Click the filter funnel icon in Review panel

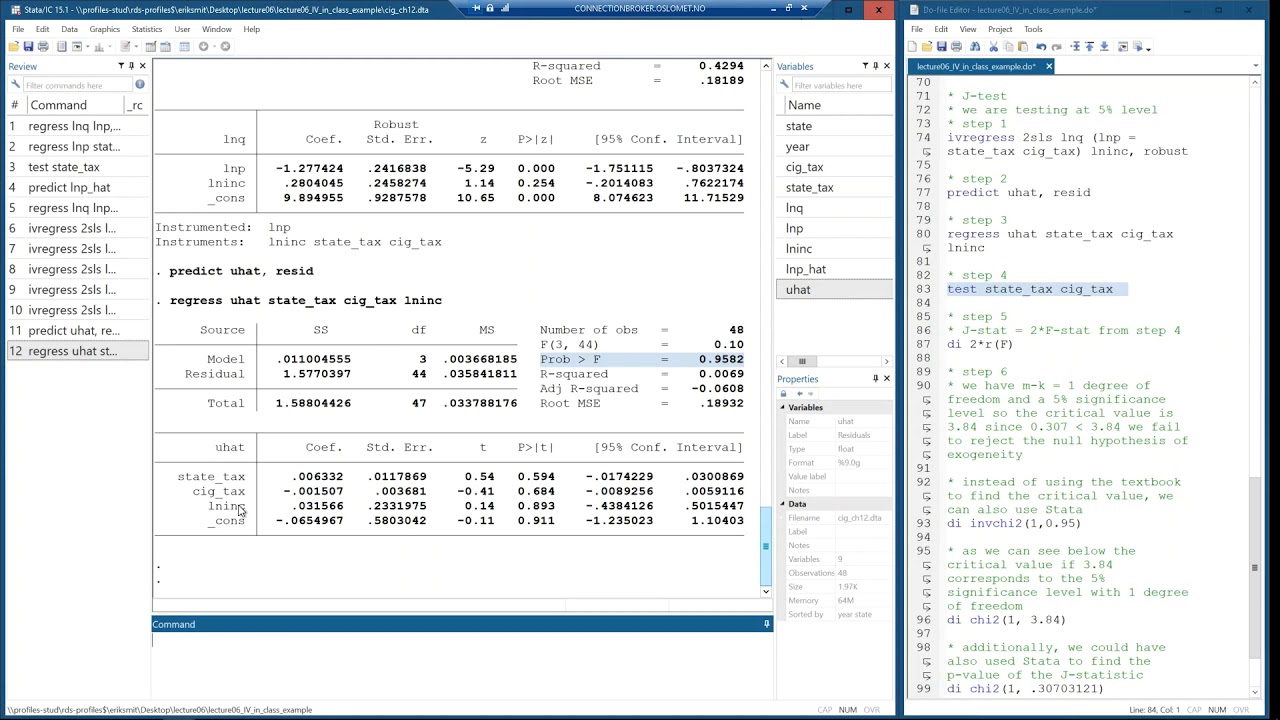click(x=121, y=66)
